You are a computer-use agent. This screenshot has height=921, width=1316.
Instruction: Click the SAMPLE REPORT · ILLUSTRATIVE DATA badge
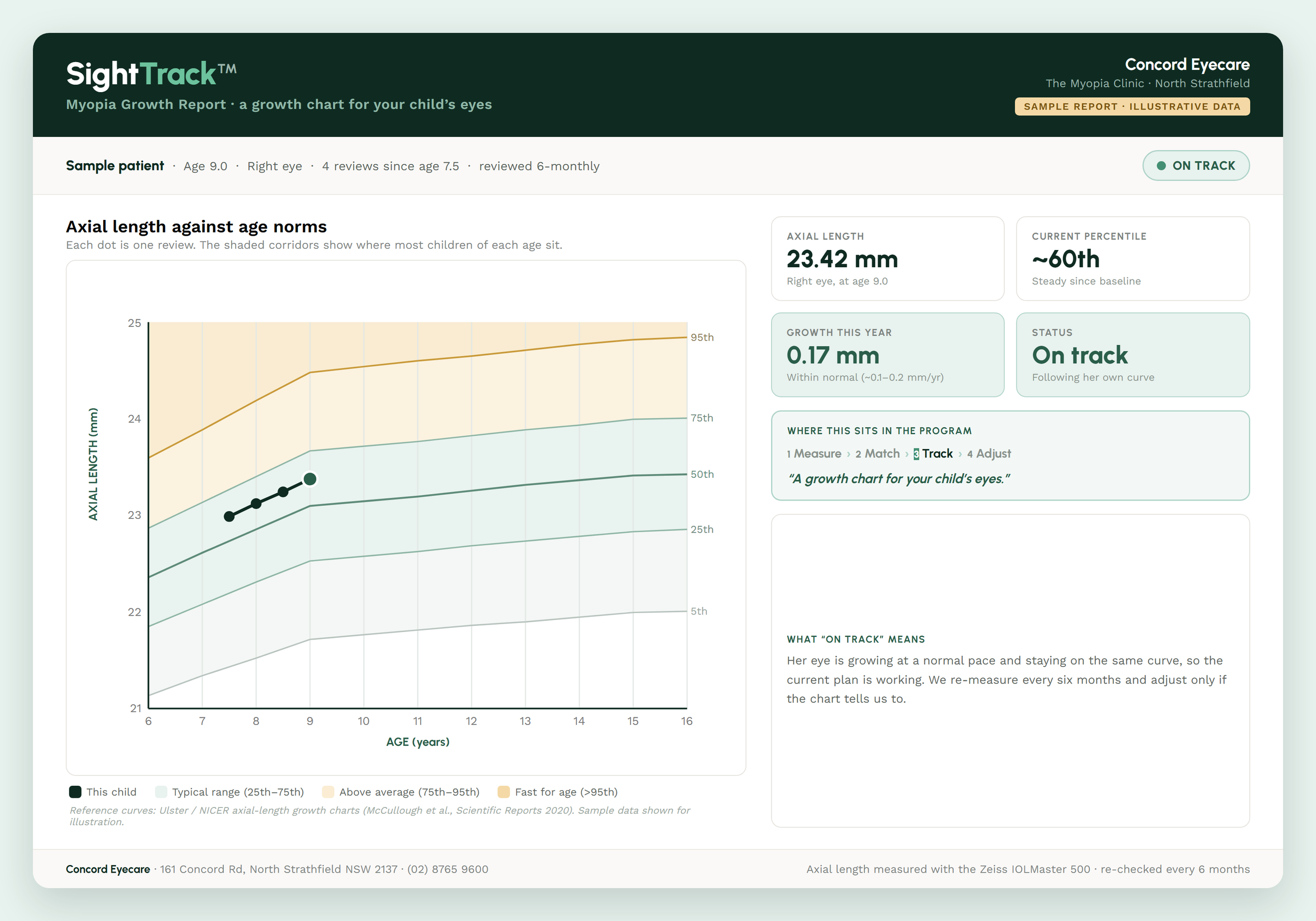pos(1132,107)
